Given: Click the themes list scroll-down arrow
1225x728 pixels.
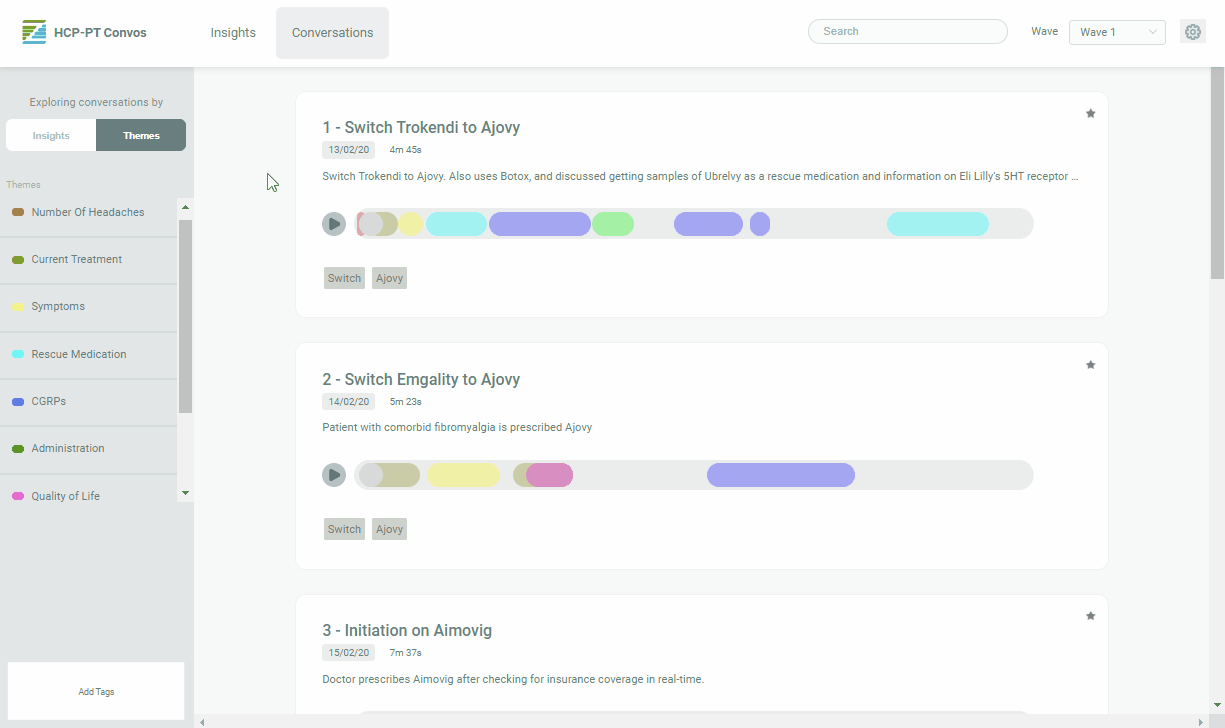Looking at the screenshot, I should (x=185, y=493).
